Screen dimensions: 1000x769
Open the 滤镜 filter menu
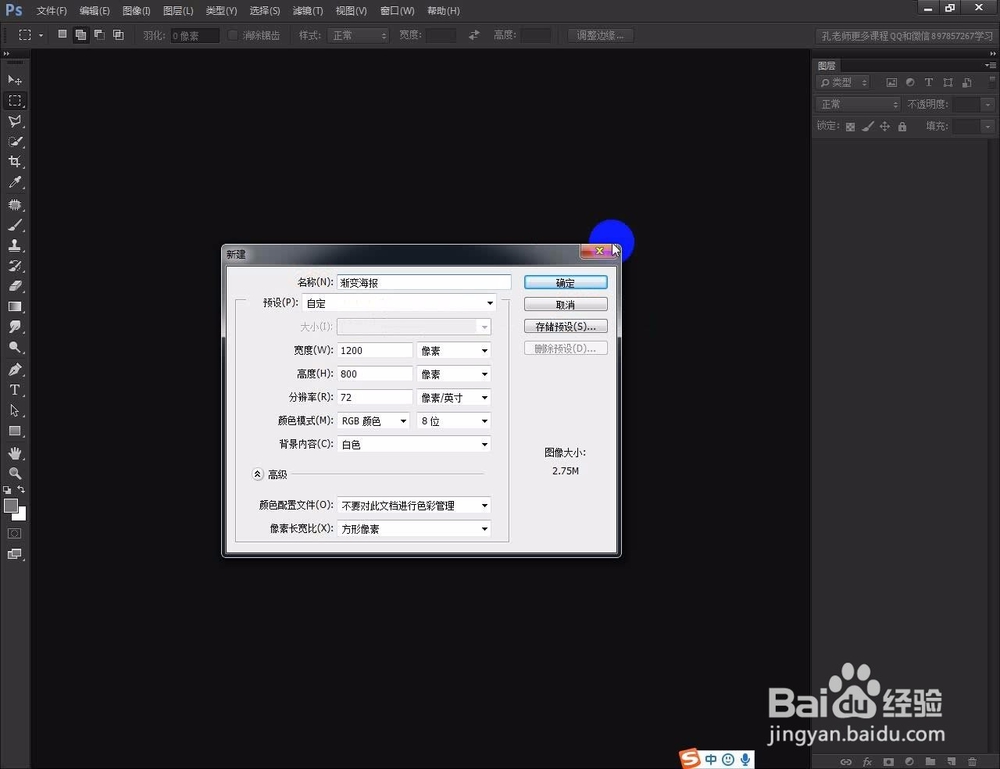tap(306, 11)
